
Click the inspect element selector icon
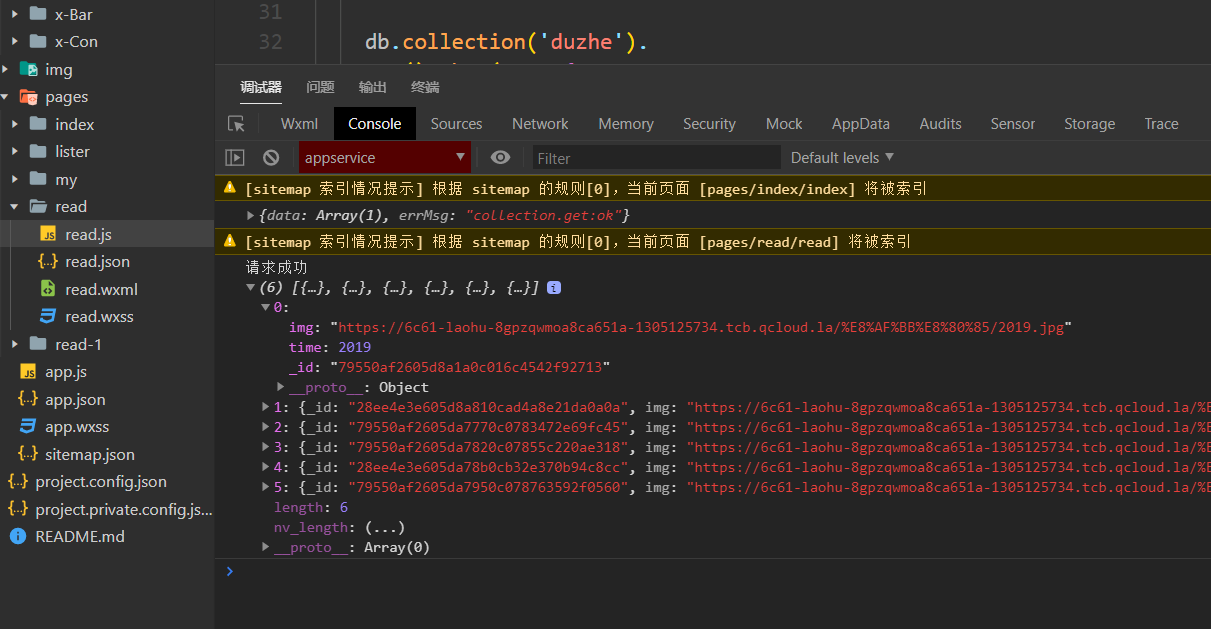236,124
